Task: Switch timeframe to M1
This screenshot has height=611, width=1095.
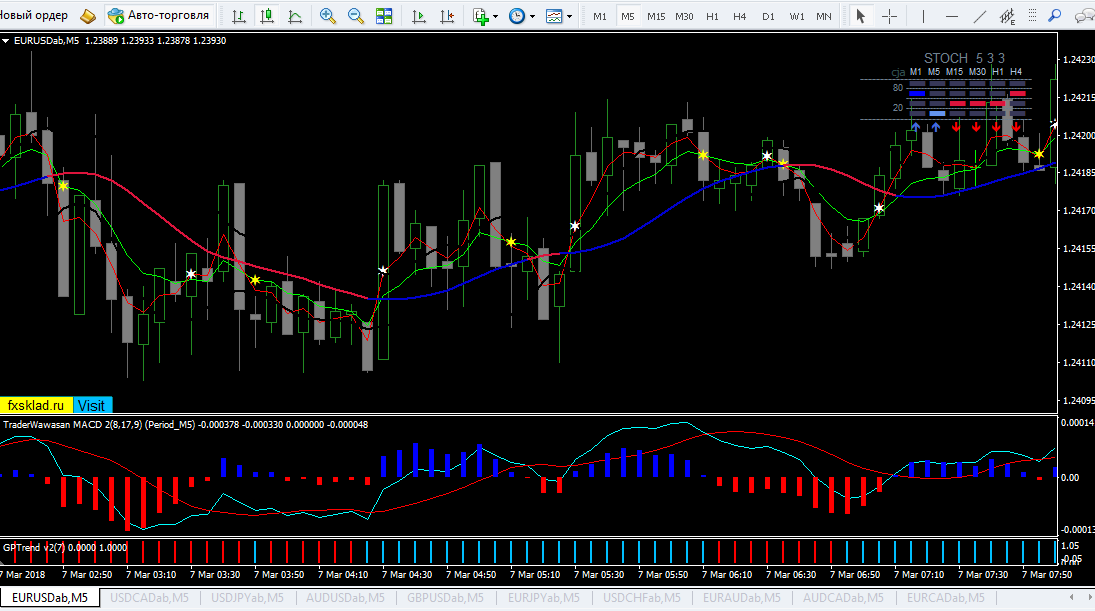Action: point(600,16)
